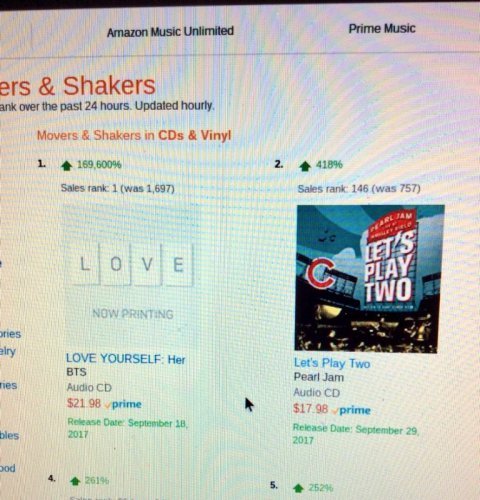Click the green up arrow beside 261%

pos(75,481)
